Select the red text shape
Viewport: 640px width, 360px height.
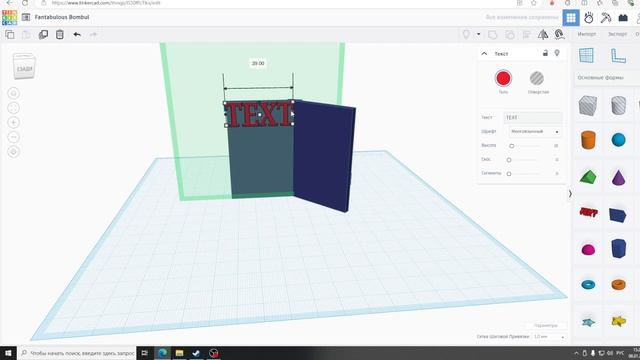tap(588, 212)
